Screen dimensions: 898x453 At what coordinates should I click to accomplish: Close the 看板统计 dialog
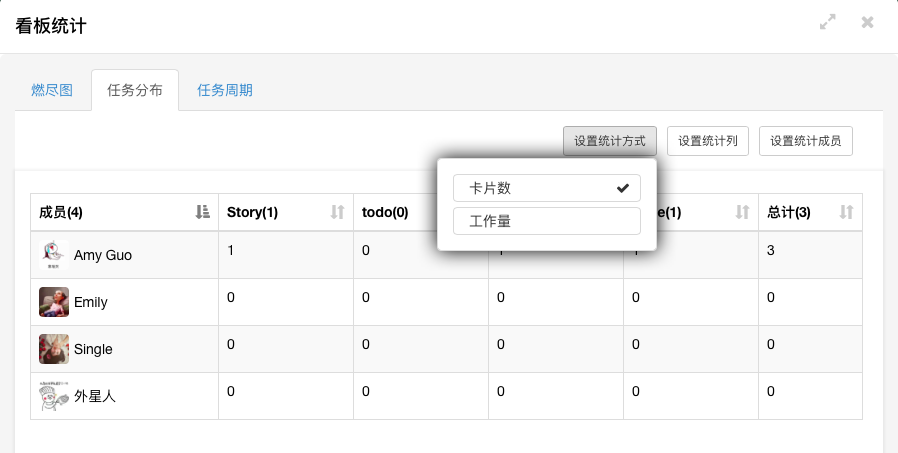point(867,23)
